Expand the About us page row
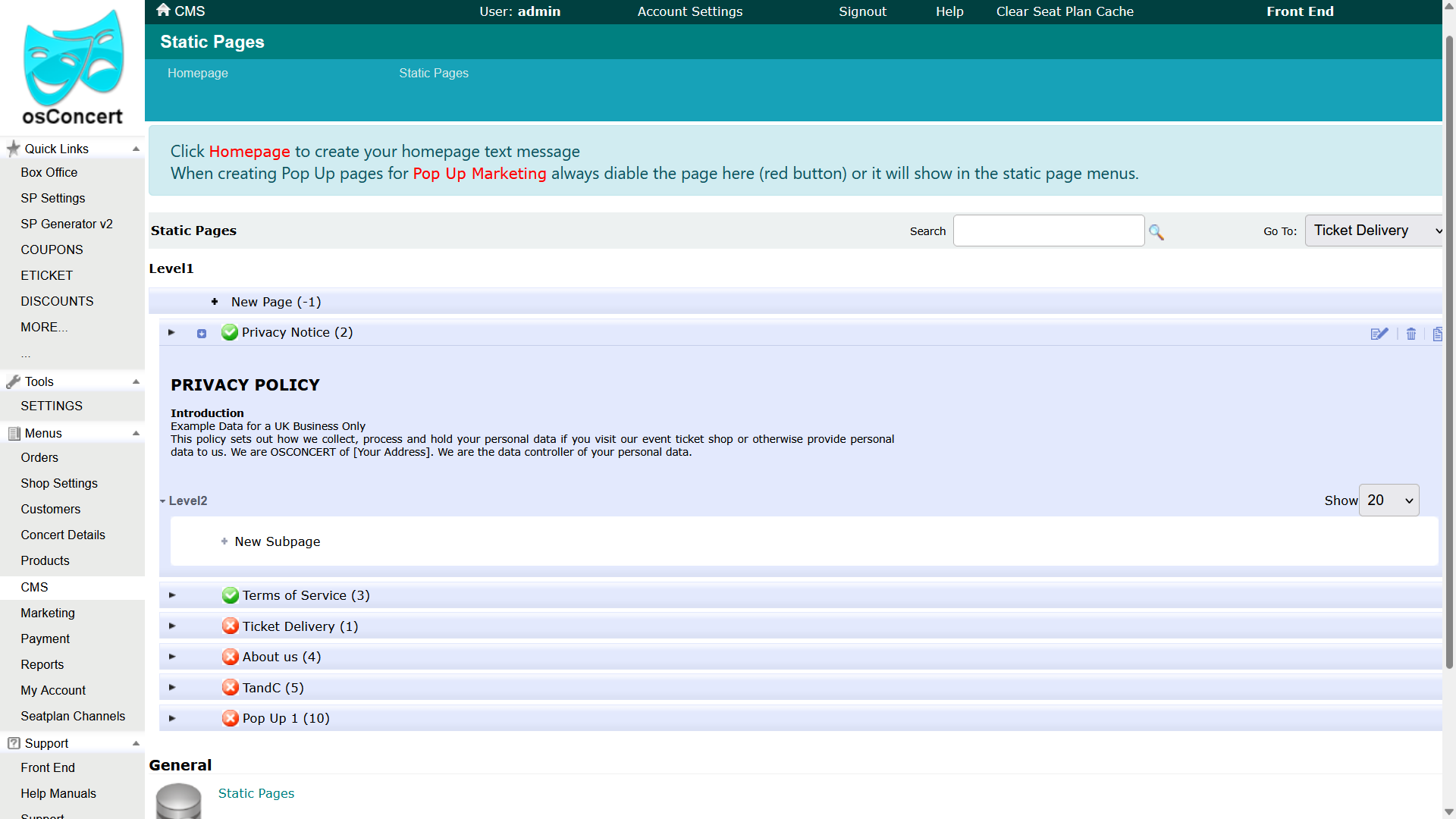Screen dimensions: 1456x819 pyautogui.click(x=172, y=657)
